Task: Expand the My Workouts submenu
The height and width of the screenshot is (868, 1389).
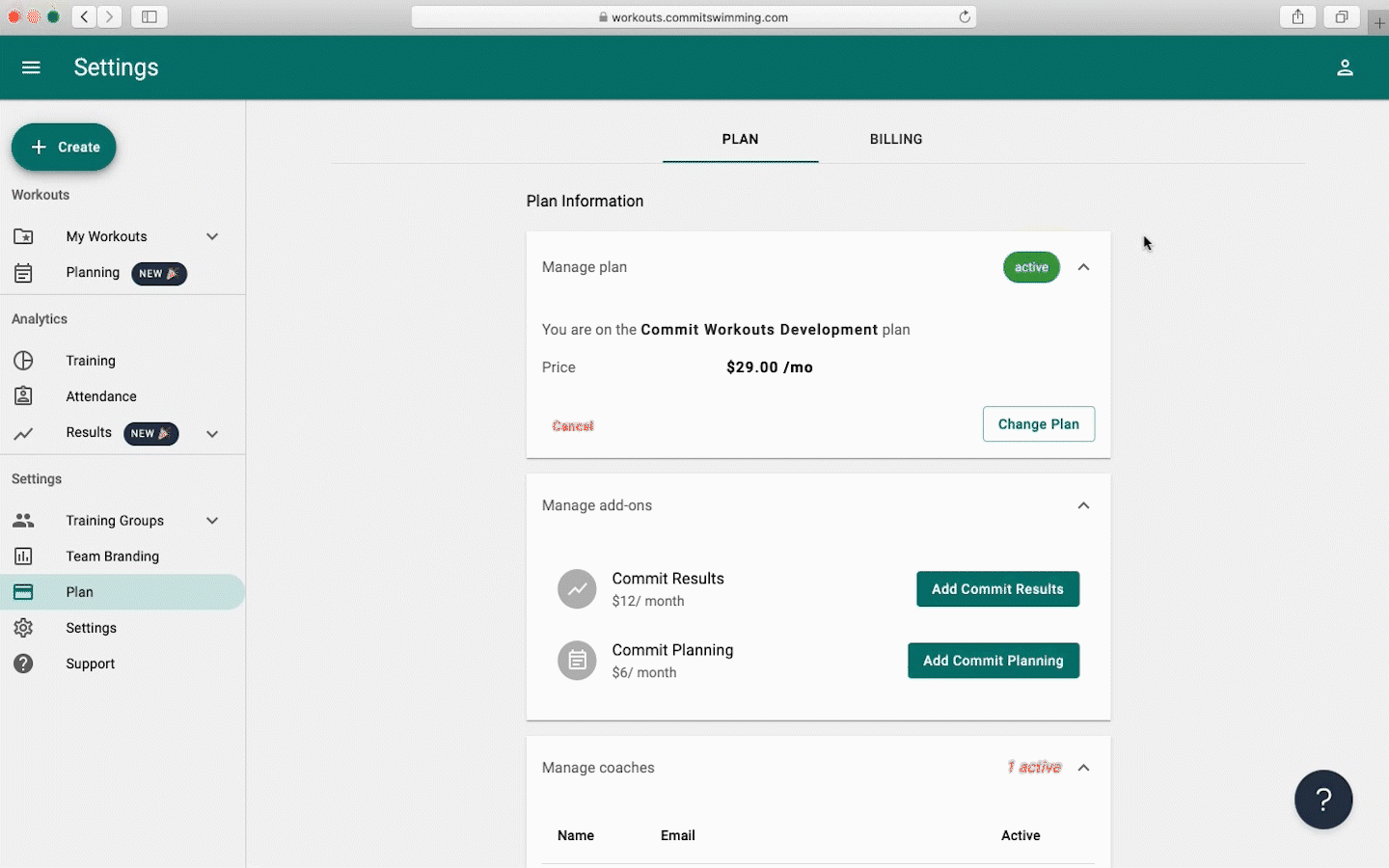Action: [x=212, y=236]
